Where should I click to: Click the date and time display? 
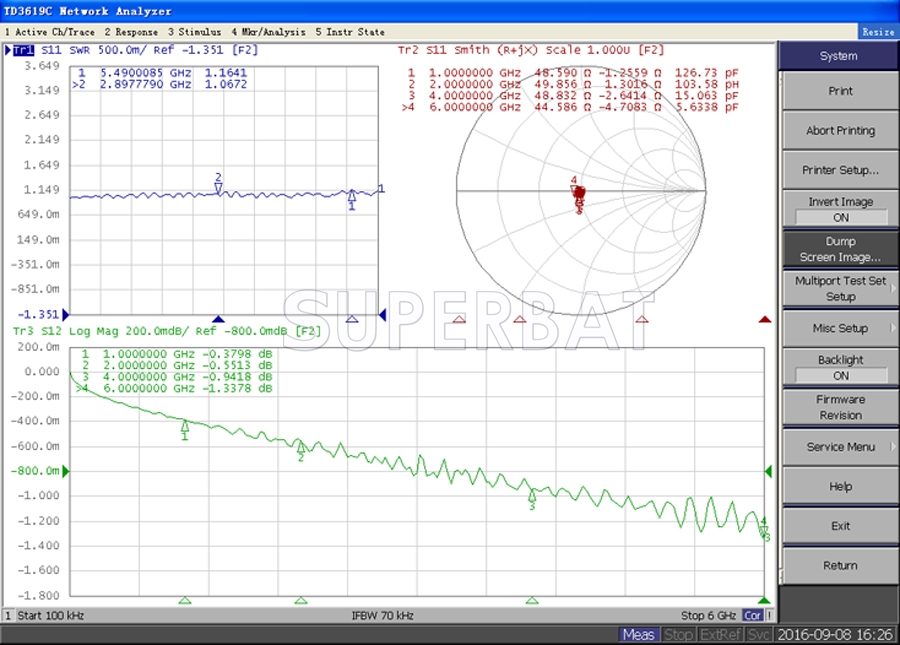(835, 635)
